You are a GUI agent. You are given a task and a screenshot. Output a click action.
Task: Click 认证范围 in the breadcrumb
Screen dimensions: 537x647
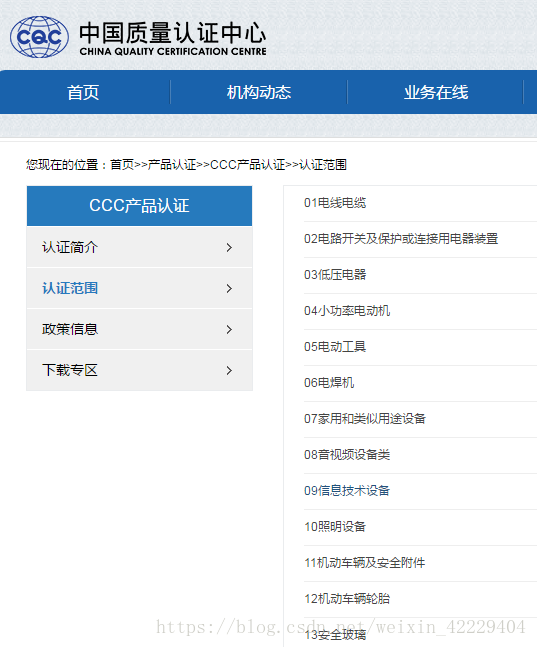tap(323, 165)
